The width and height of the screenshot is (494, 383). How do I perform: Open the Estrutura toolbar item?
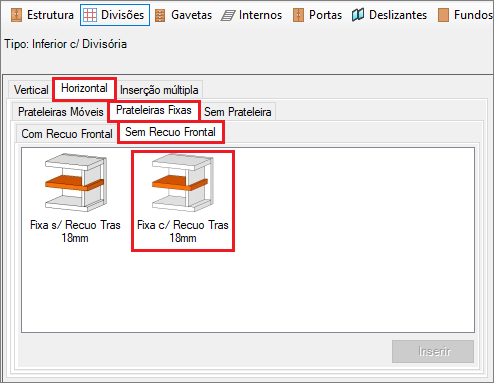[42, 15]
